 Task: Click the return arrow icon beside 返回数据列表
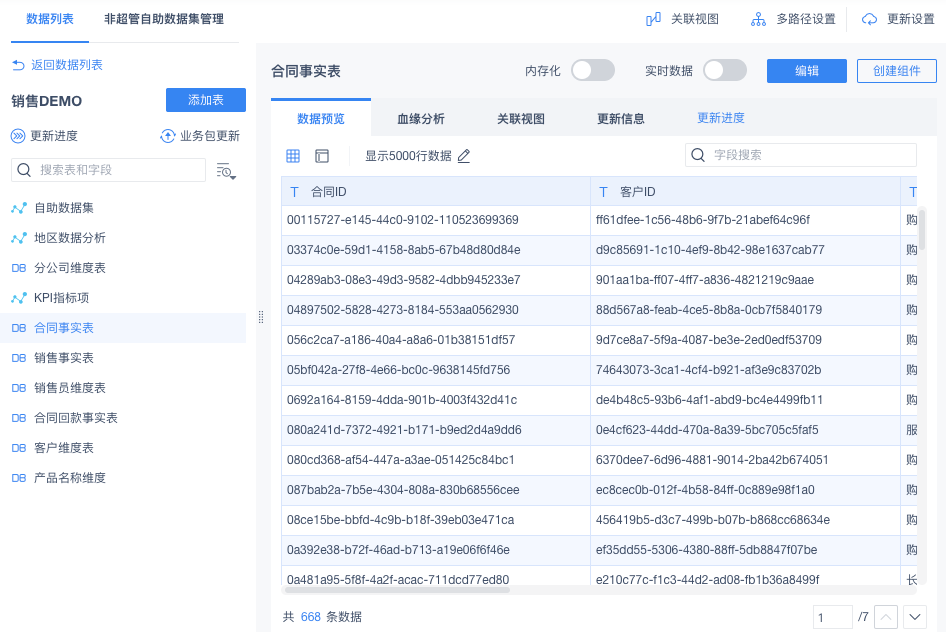18,65
